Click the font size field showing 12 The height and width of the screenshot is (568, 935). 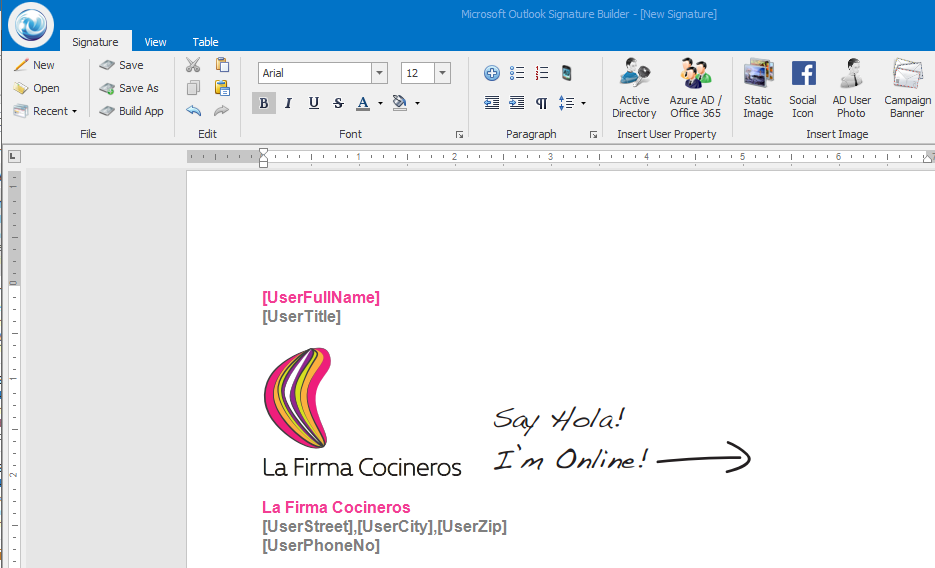(x=417, y=73)
